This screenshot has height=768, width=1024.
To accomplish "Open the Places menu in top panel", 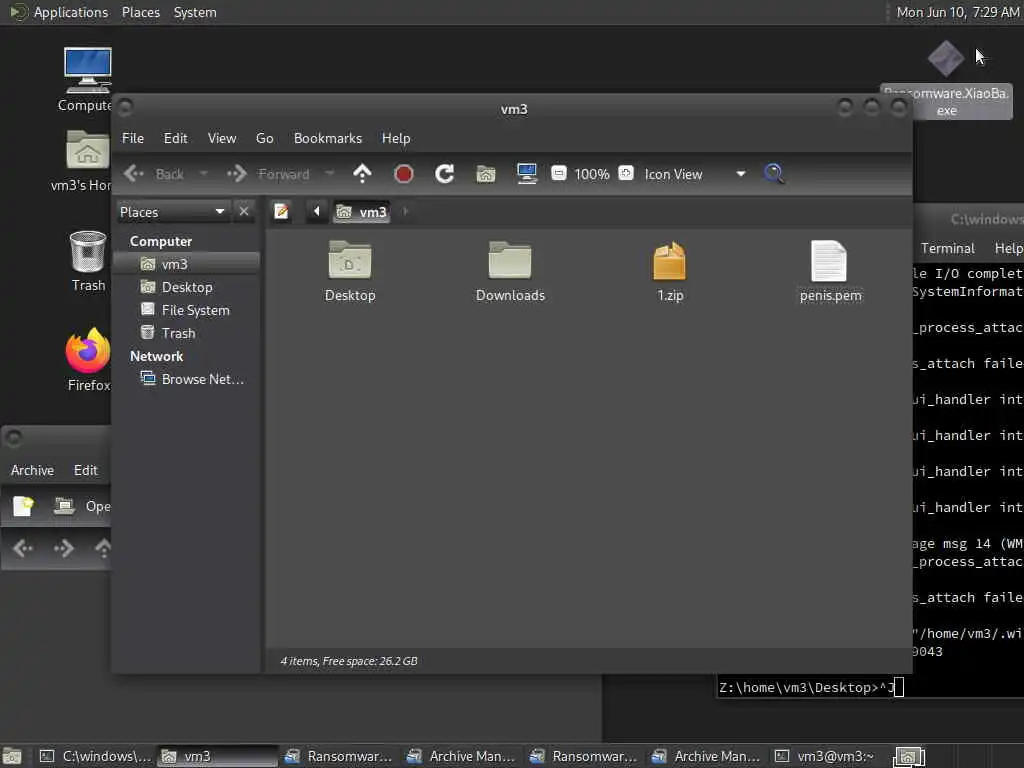I will [x=140, y=12].
